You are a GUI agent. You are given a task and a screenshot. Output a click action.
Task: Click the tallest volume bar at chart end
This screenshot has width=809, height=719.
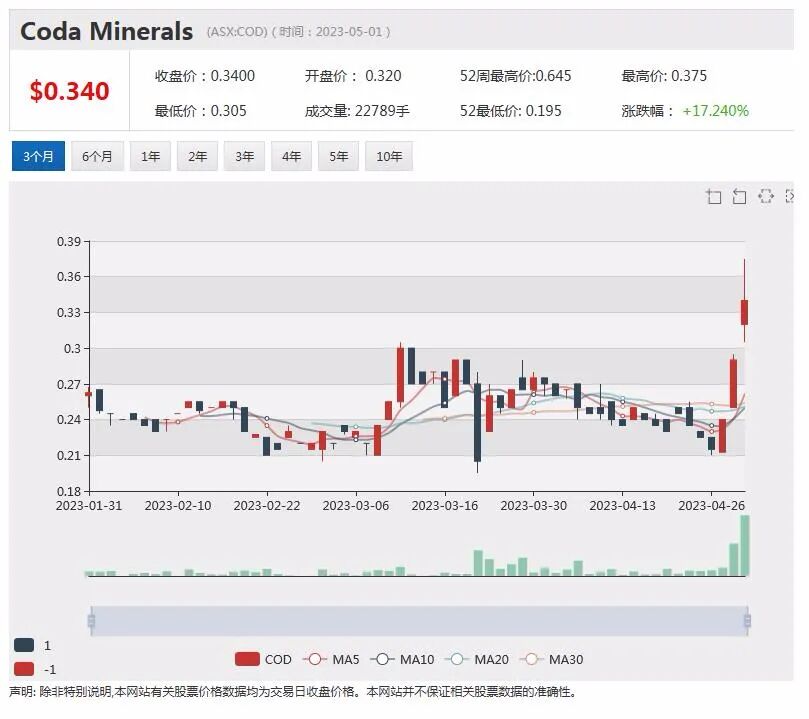tap(745, 546)
